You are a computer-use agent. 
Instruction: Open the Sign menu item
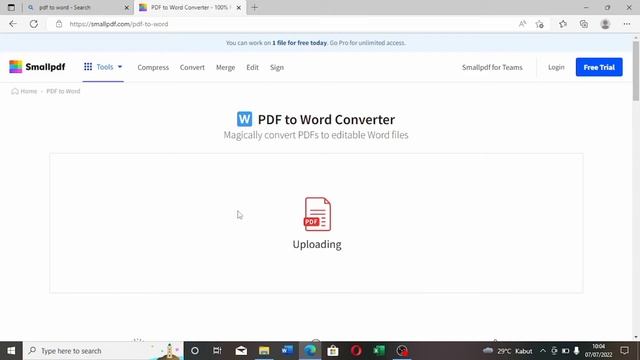click(x=277, y=67)
